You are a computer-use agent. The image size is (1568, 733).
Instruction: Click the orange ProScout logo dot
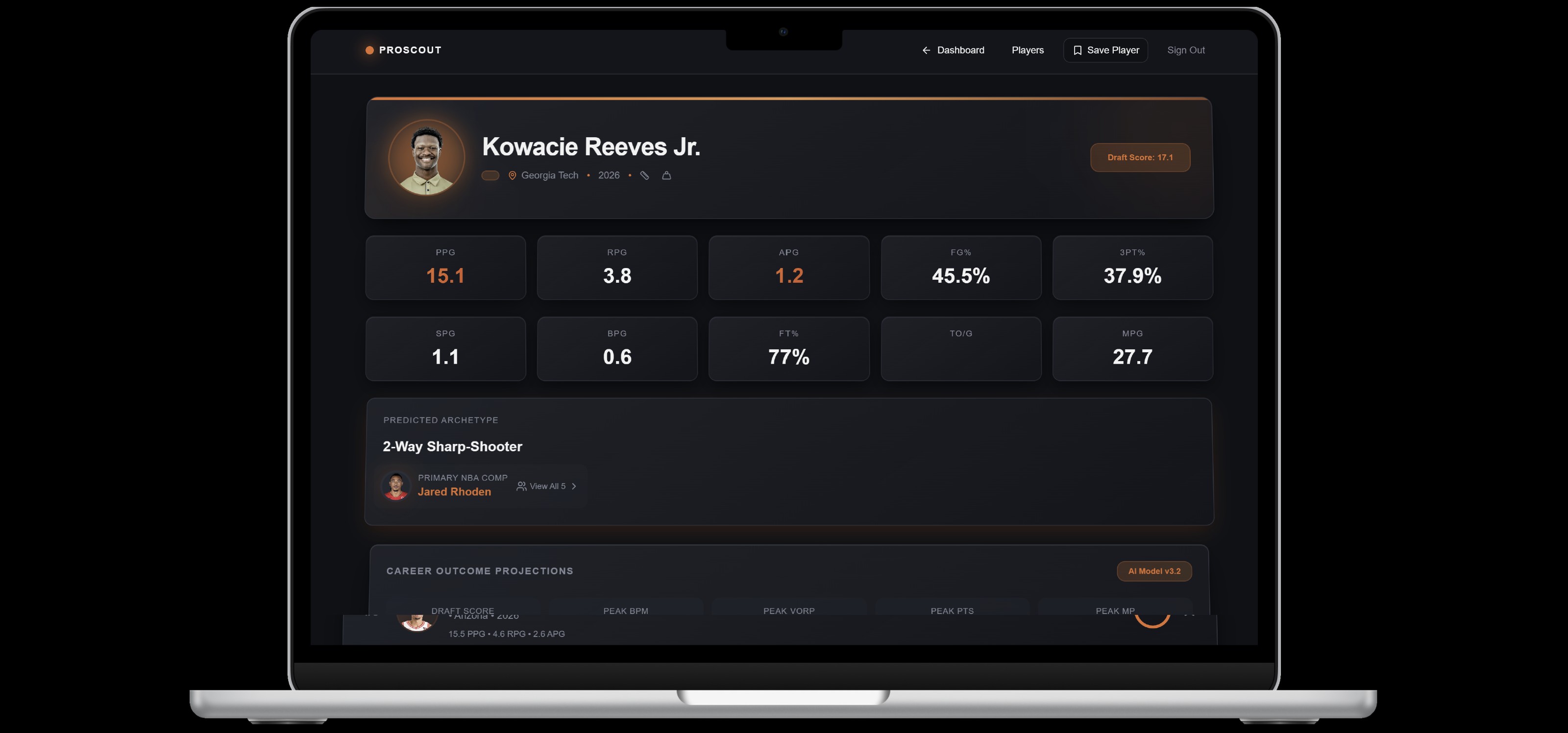(369, 50)
